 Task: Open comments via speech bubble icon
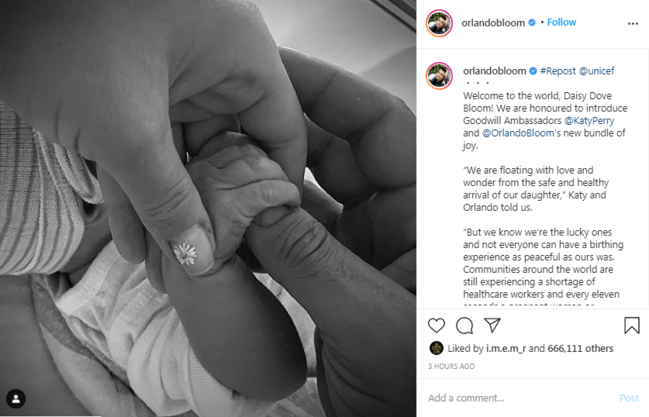464,325
